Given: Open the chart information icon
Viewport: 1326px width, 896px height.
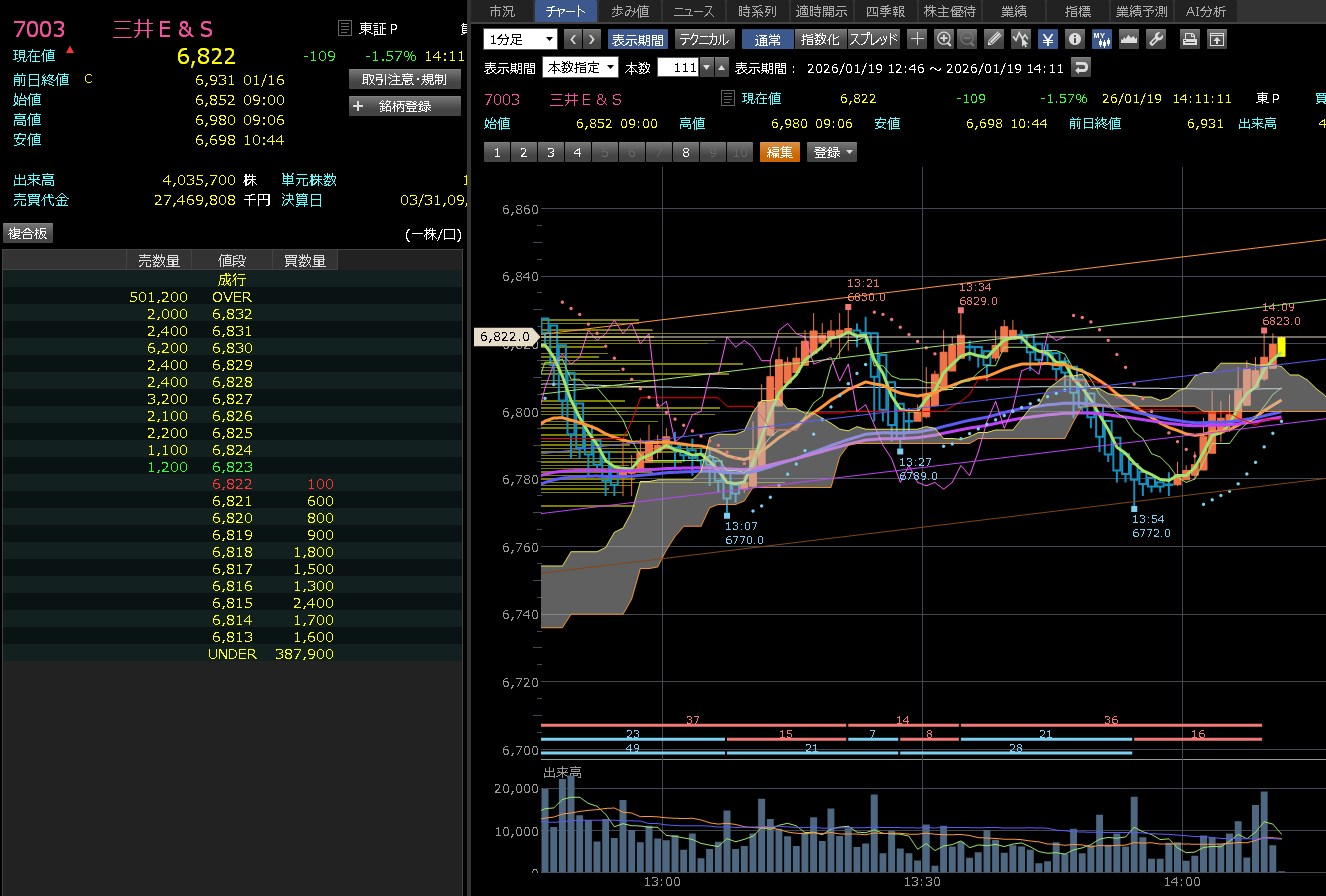Looking at the screenshot, I should 1075,39.
